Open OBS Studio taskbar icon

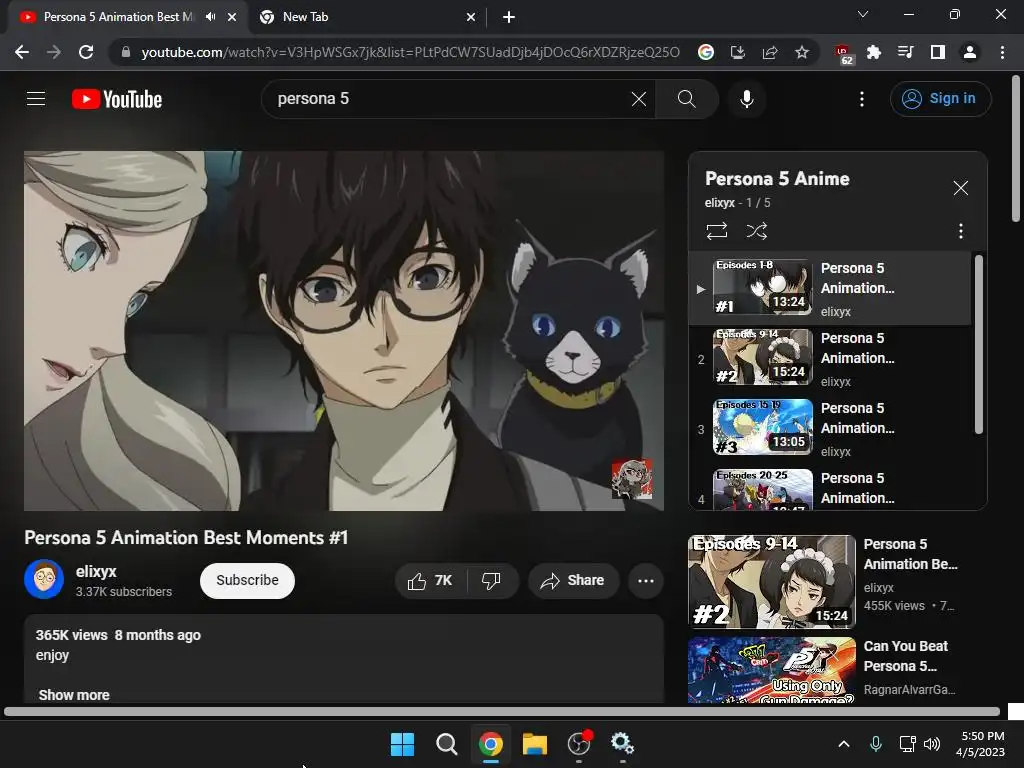click(x=579, y=744)
